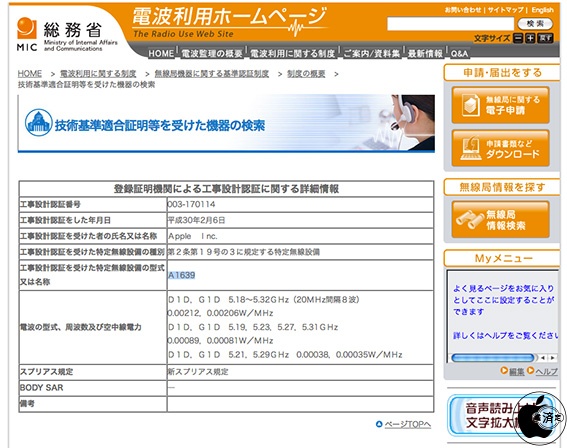Switch site language to English

coord(542,10)
